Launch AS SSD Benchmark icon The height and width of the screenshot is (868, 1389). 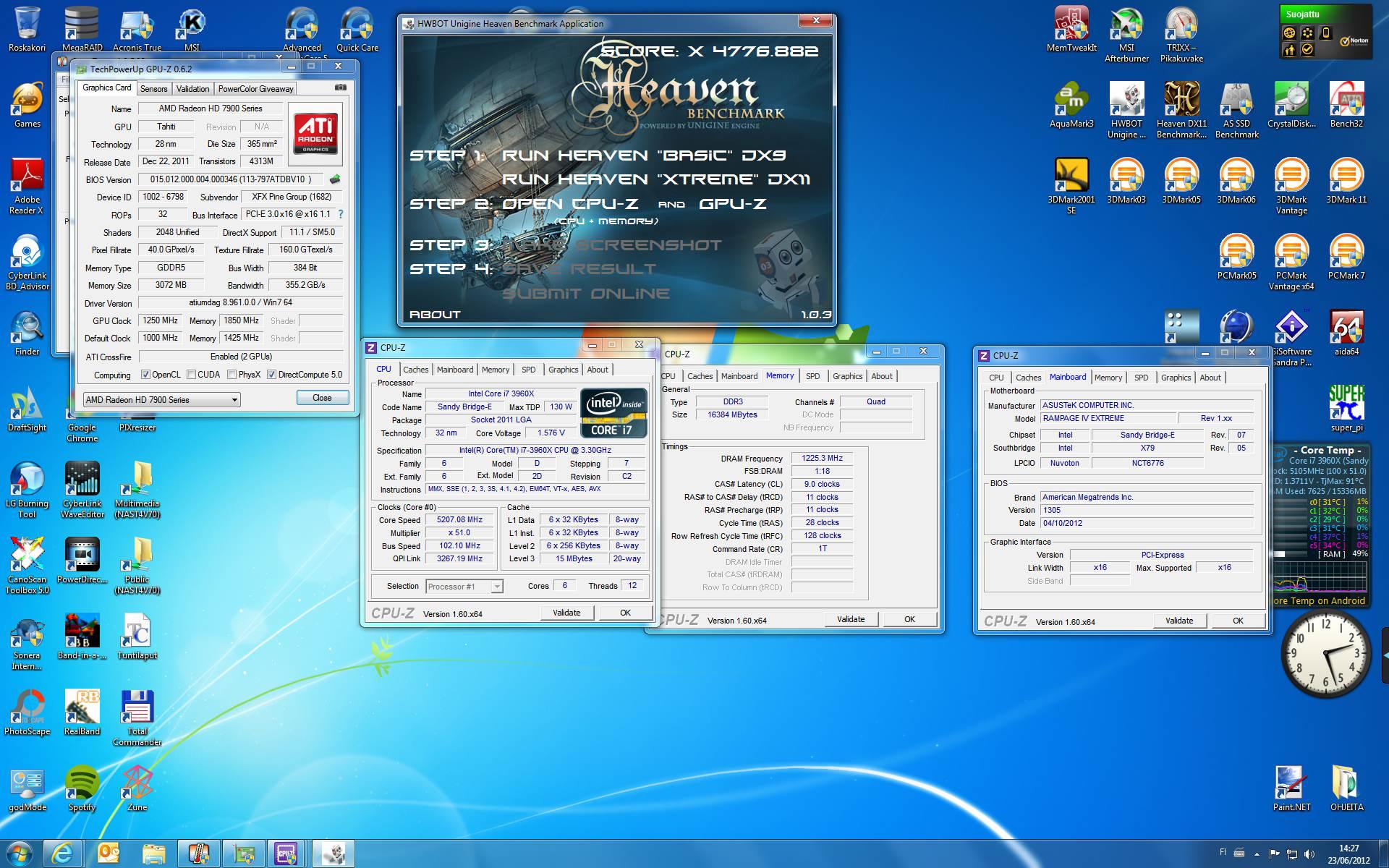click(1236, 111)
